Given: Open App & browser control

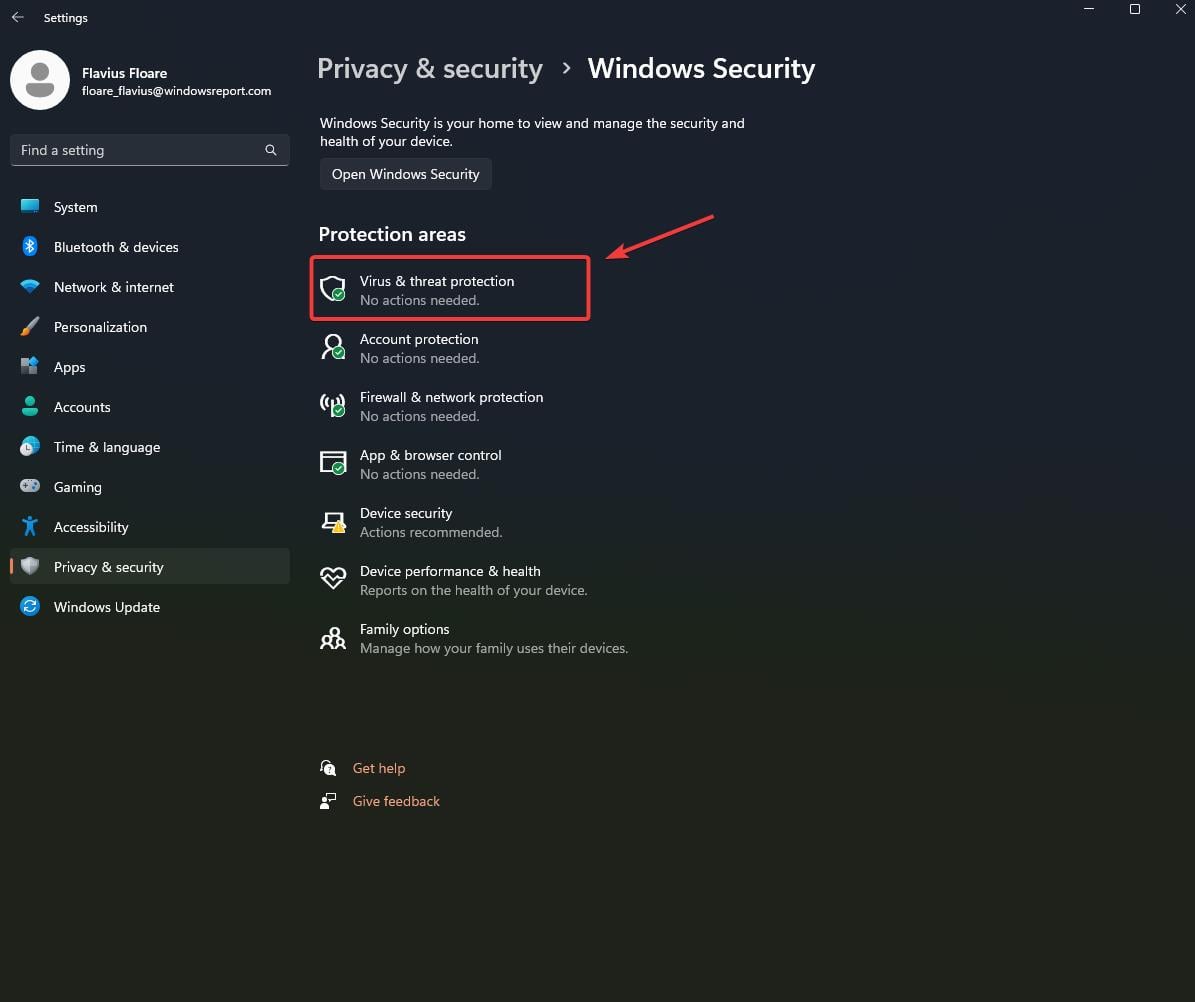Looking at the screenshot, I should coord(430,463).
